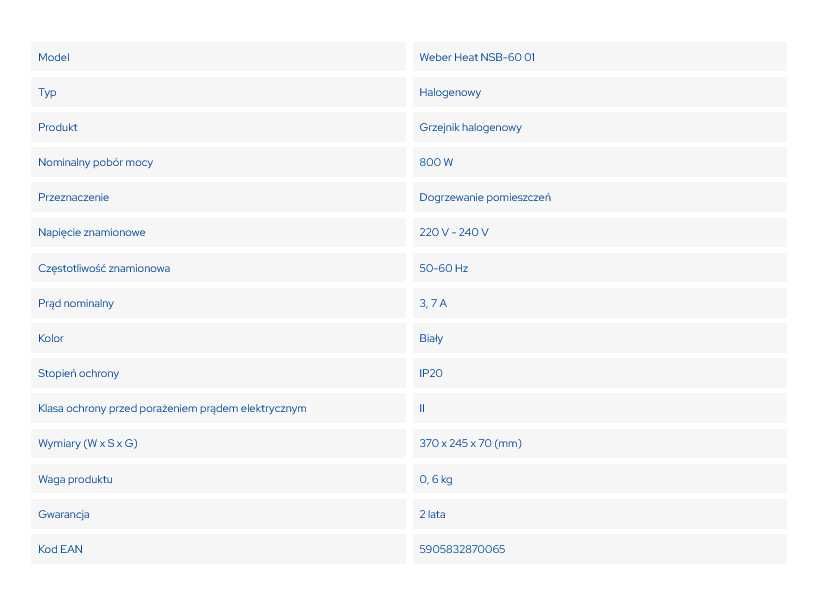This screenshot has height=608, width=821.
Task: Click the Klasa ochrony przed porażeniem label
Action: [x=172, y=408]
